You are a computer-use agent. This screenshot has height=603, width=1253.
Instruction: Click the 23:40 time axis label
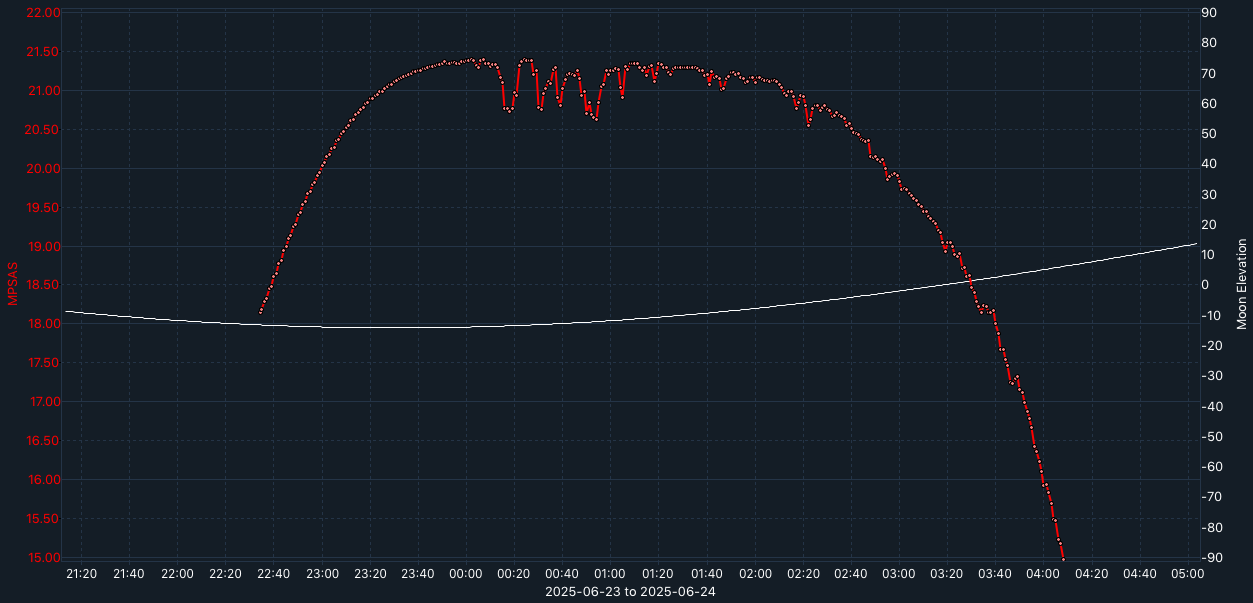(418, 574)
